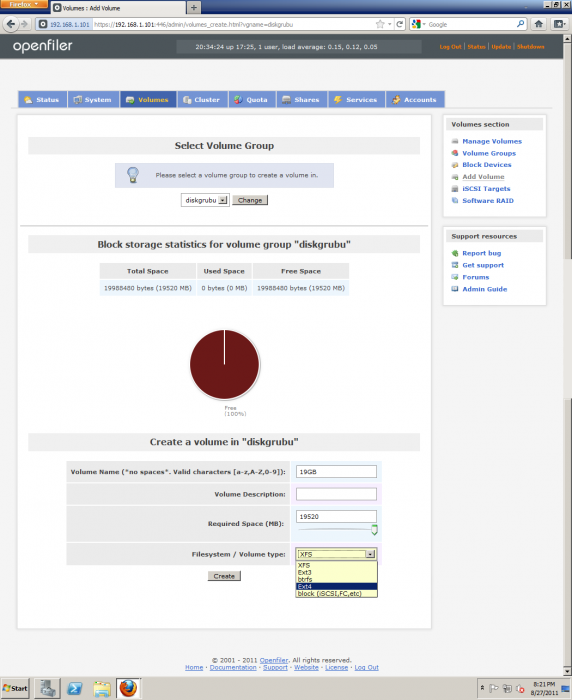Open the Services tab
This screenshot has width=572, height=700.
357,100
